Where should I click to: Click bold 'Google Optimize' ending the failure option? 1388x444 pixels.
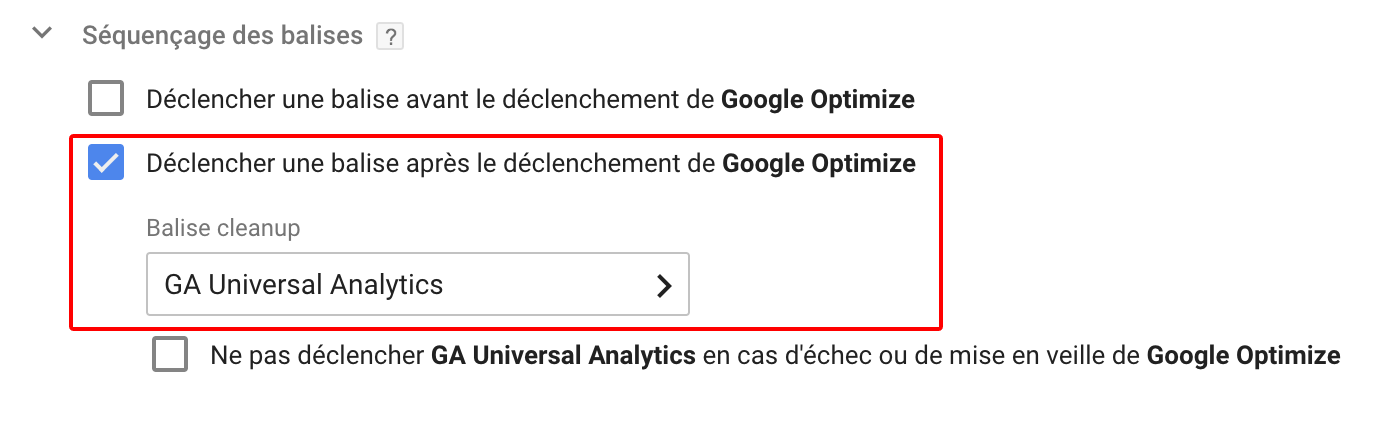(1243, 356)
